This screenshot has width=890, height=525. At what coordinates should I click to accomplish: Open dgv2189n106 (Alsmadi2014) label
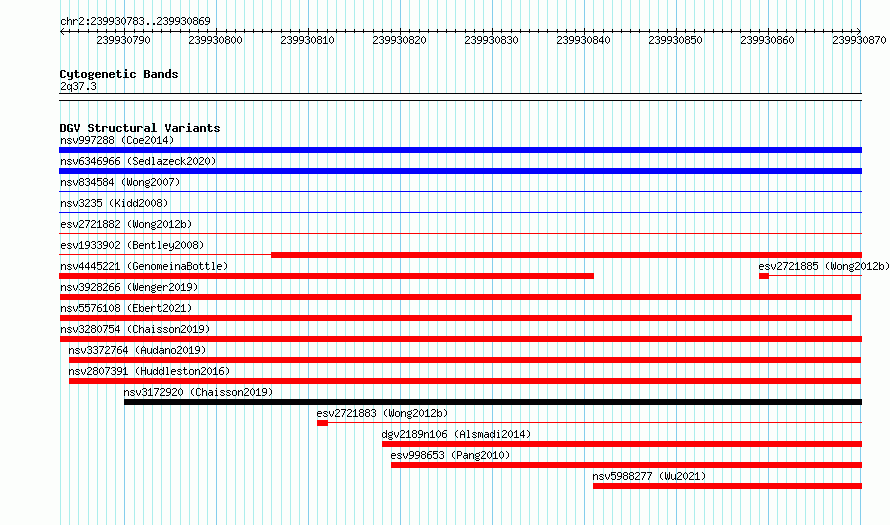[456, 434]
